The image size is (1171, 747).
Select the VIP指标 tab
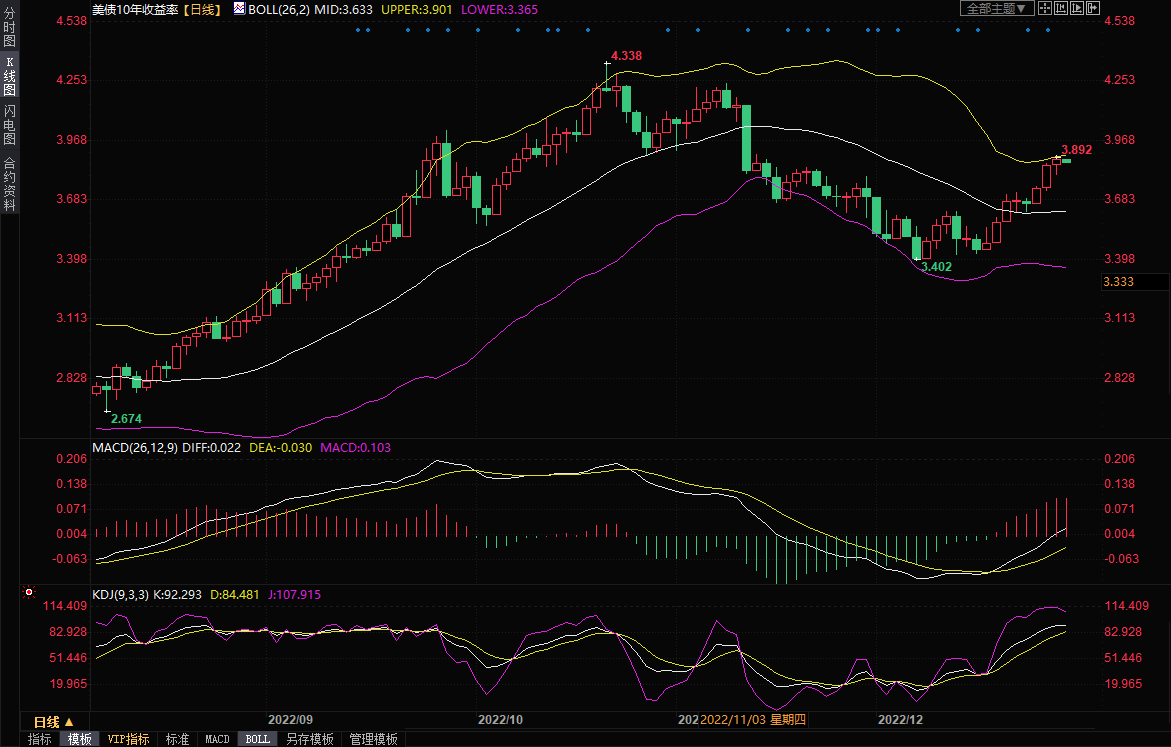click(x=129, y=739)
